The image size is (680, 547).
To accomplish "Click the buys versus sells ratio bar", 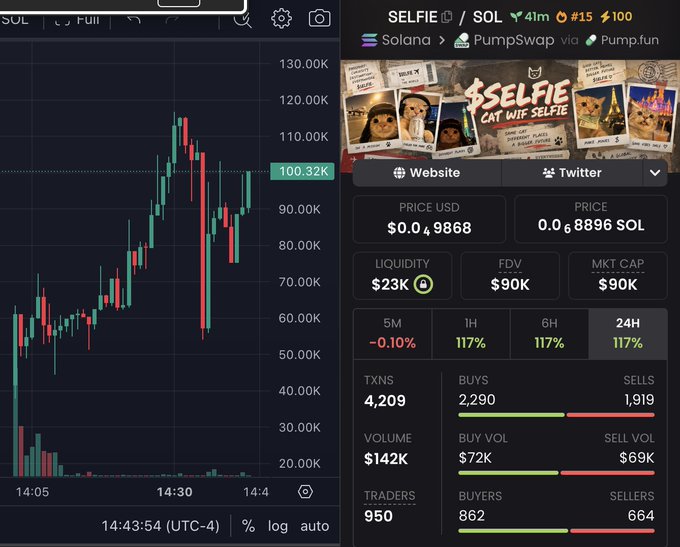I will pyautogui.click(x=556, y=415).
